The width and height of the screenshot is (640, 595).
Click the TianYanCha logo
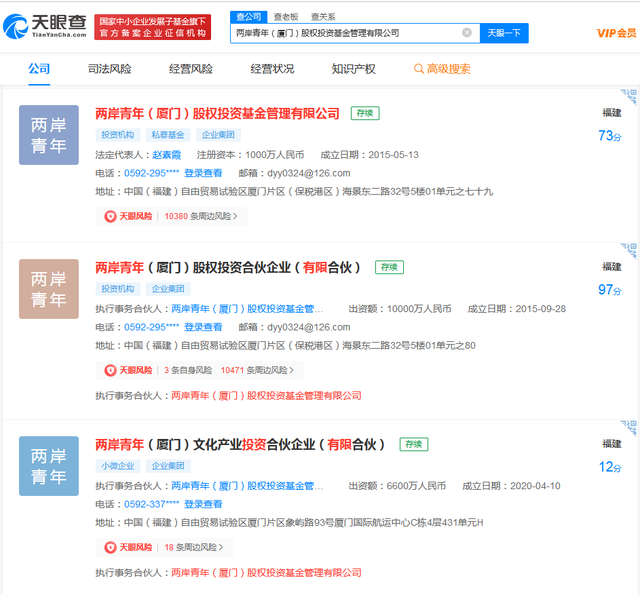pyautogui.click(x=45, y=26)
